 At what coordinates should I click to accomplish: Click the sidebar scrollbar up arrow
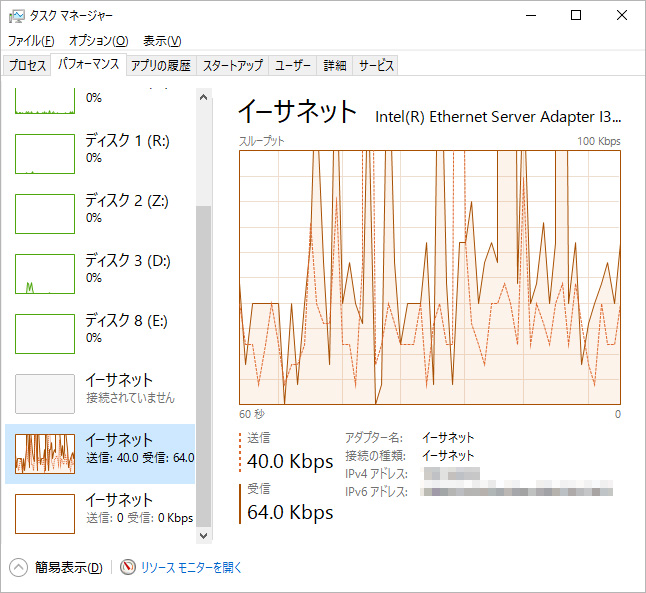point(204,97)
